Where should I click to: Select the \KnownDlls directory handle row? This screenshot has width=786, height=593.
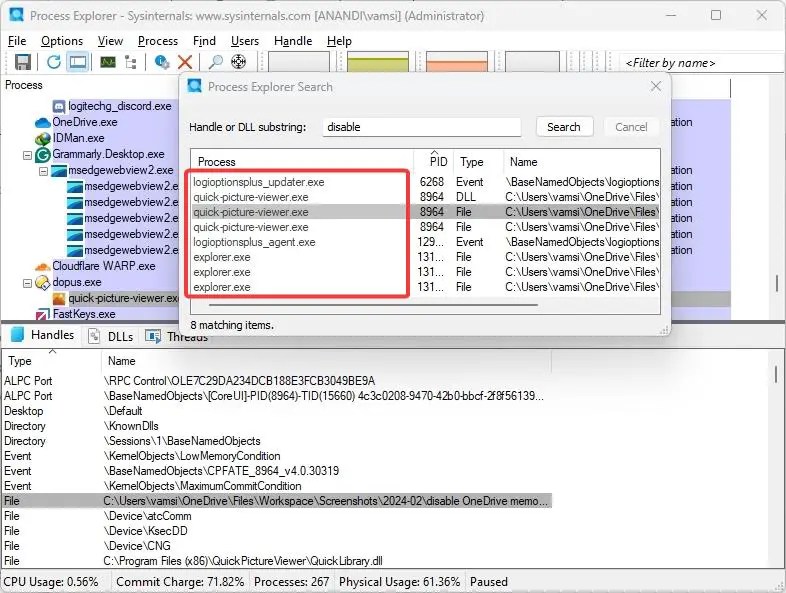tap(277, 426)
